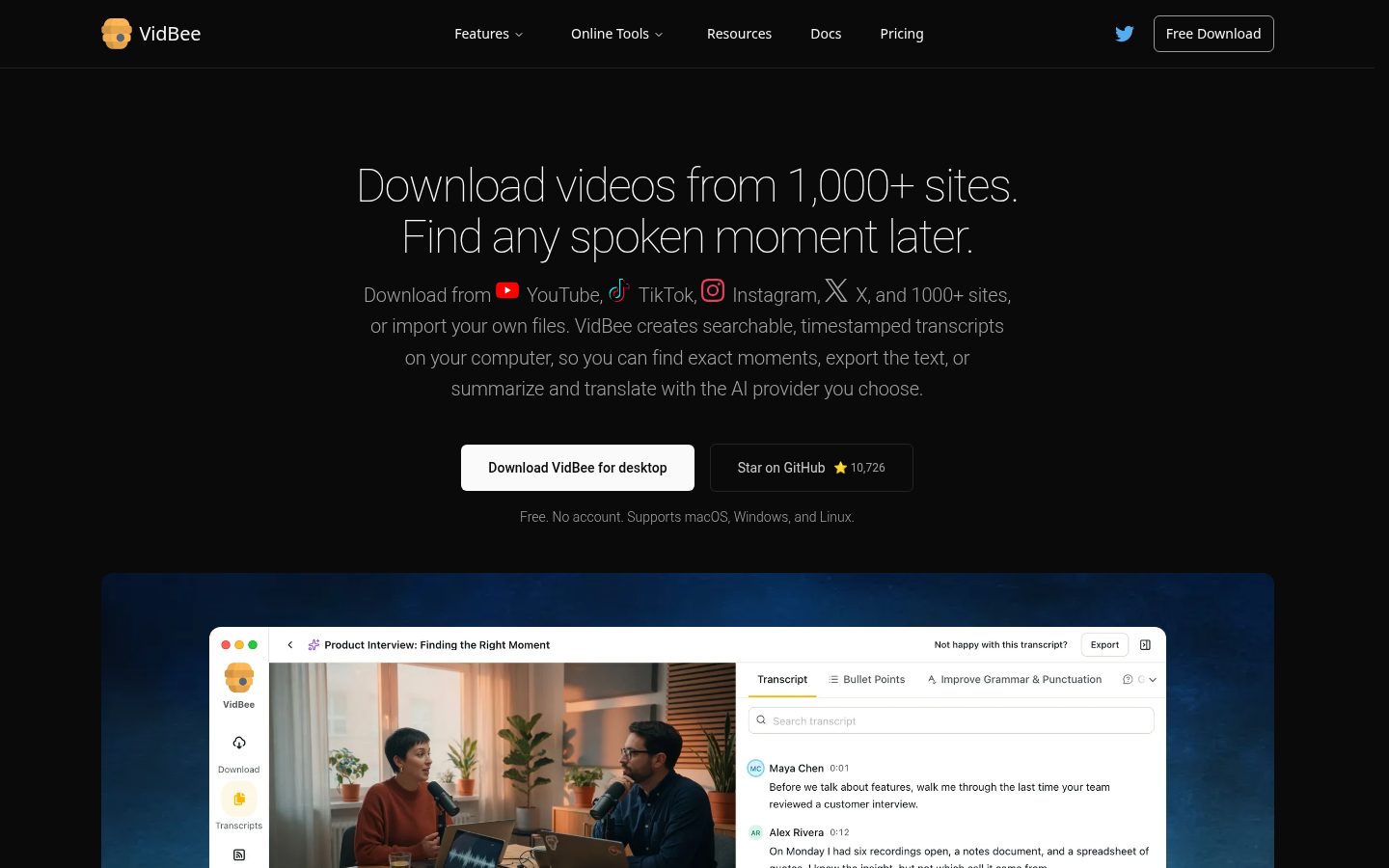Select the Transcripts icon in the sidebar

click(239, 799)
